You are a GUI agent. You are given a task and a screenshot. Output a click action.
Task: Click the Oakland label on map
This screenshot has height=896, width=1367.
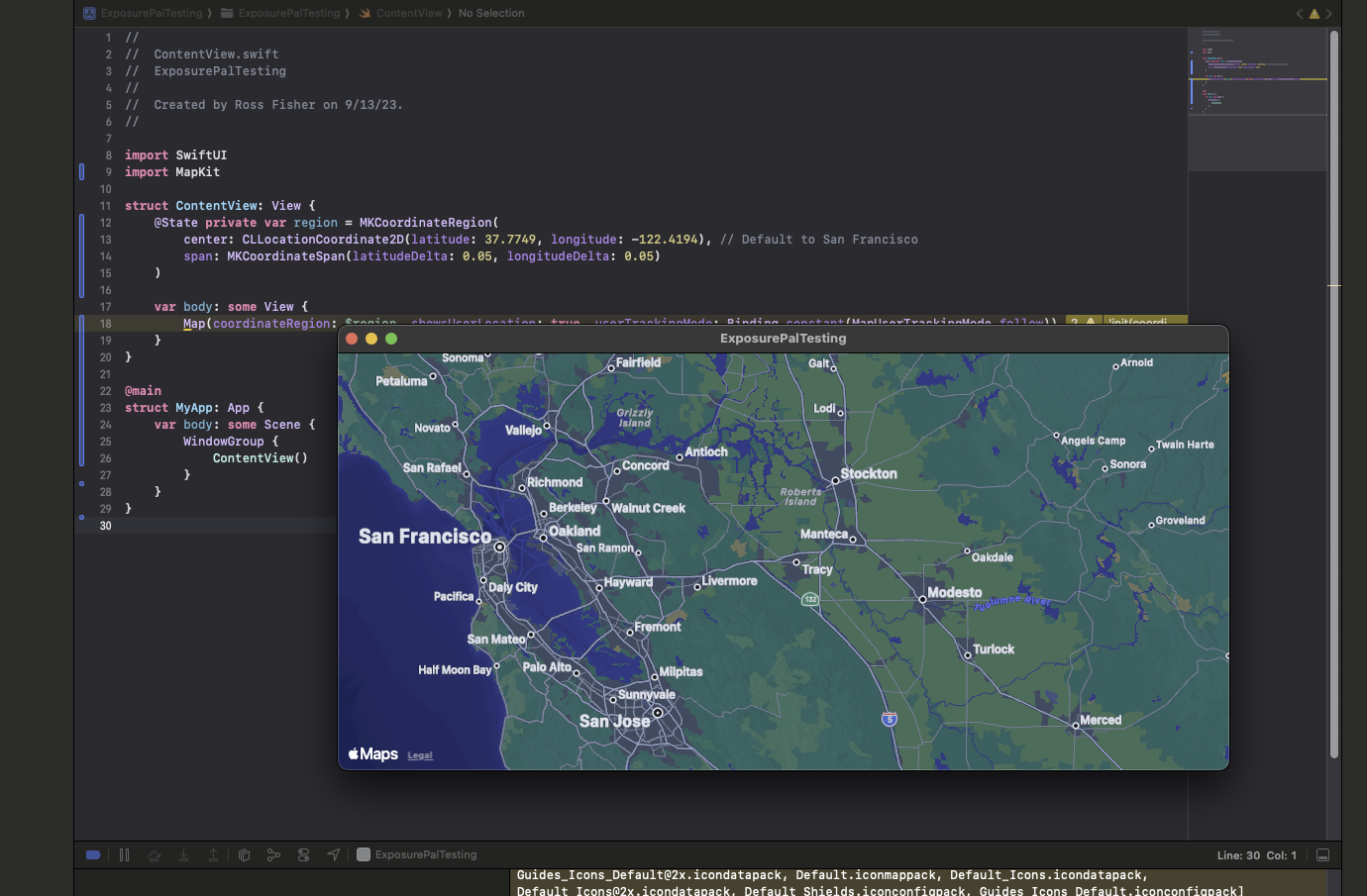[575, 532]
